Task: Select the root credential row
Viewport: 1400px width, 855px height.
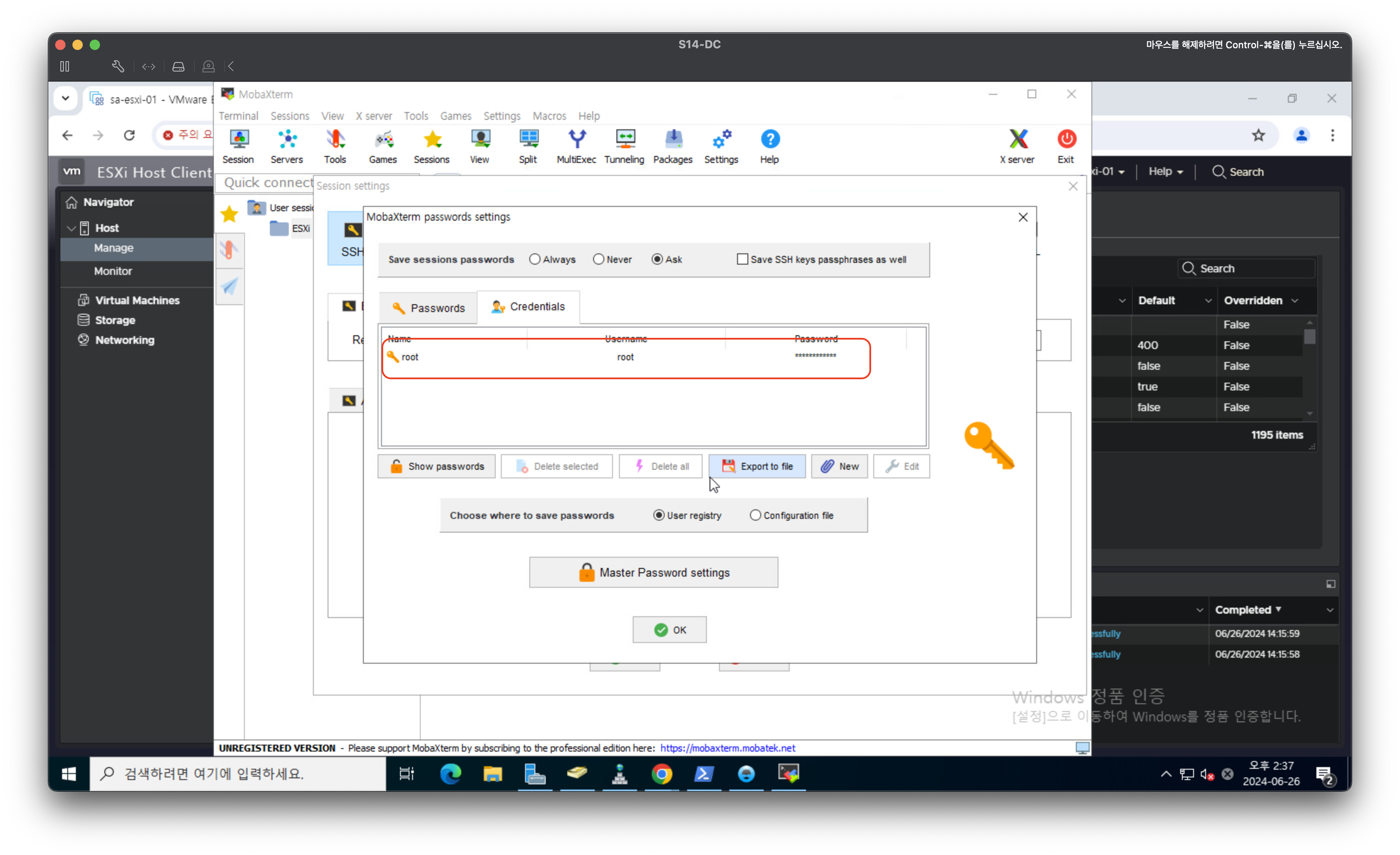Action: tap(625, 357)
